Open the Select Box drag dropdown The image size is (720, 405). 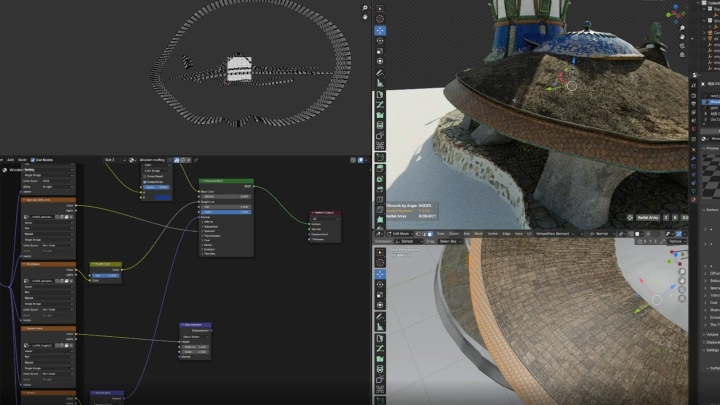coord(447,241)
